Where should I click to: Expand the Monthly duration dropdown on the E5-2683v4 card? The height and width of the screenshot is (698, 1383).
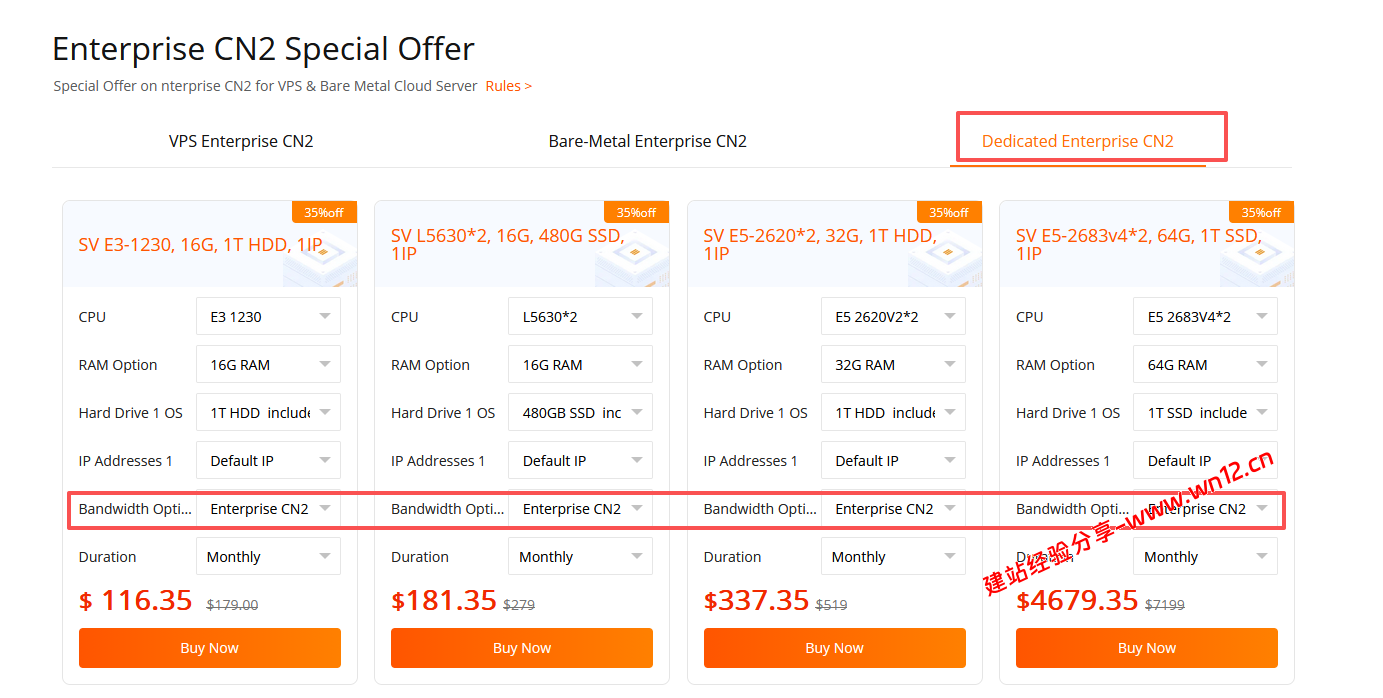pyautogui.click(x=1205, y=556)
